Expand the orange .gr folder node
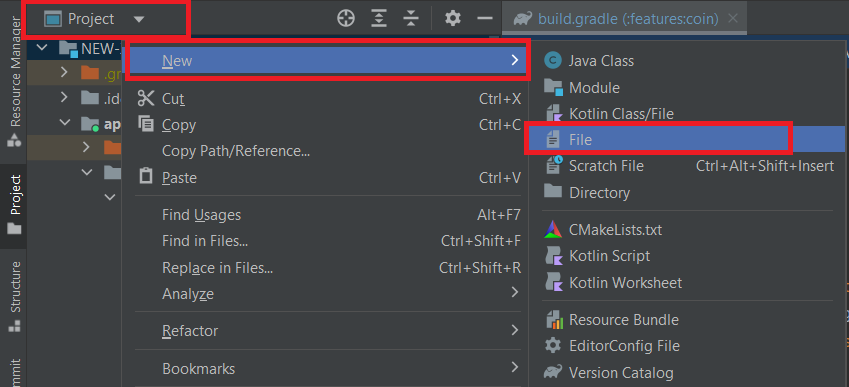Screen dimensions: 849x387 [x=63, y=71]
